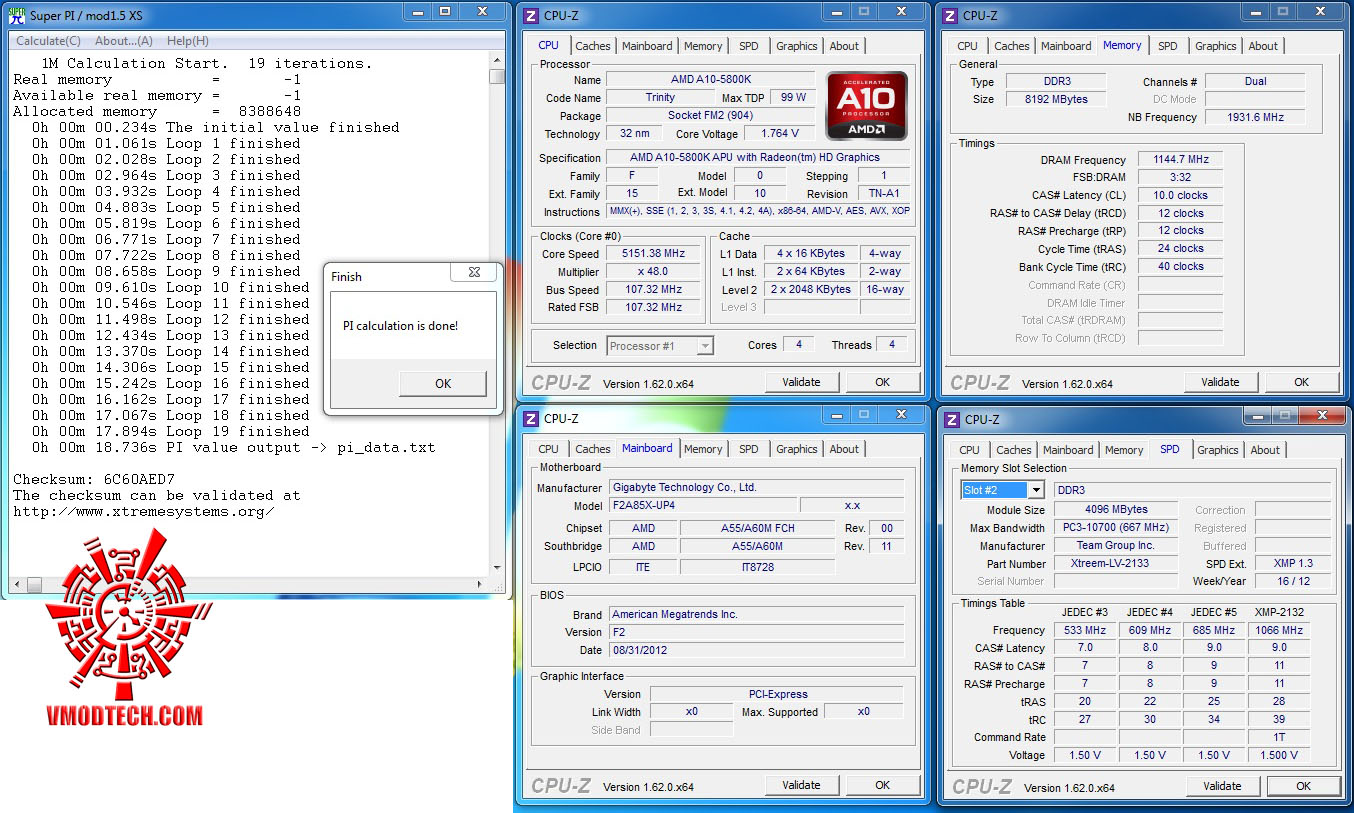Click the Core Speed value '5151.38 MHz'
This screenshot has width=1354, height=813.
click(654, 254)
